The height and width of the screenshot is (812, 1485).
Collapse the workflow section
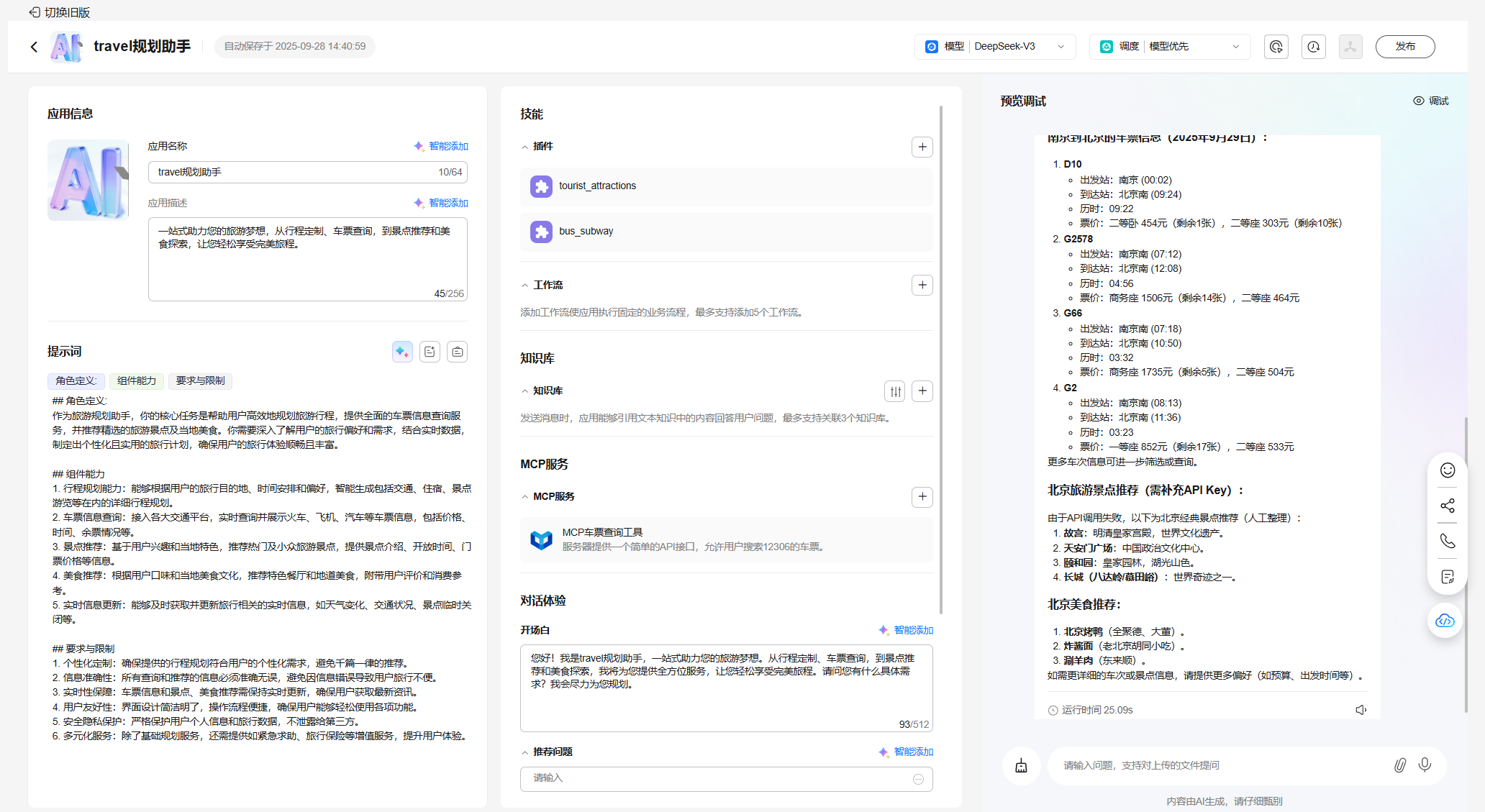tap(525, 286)
